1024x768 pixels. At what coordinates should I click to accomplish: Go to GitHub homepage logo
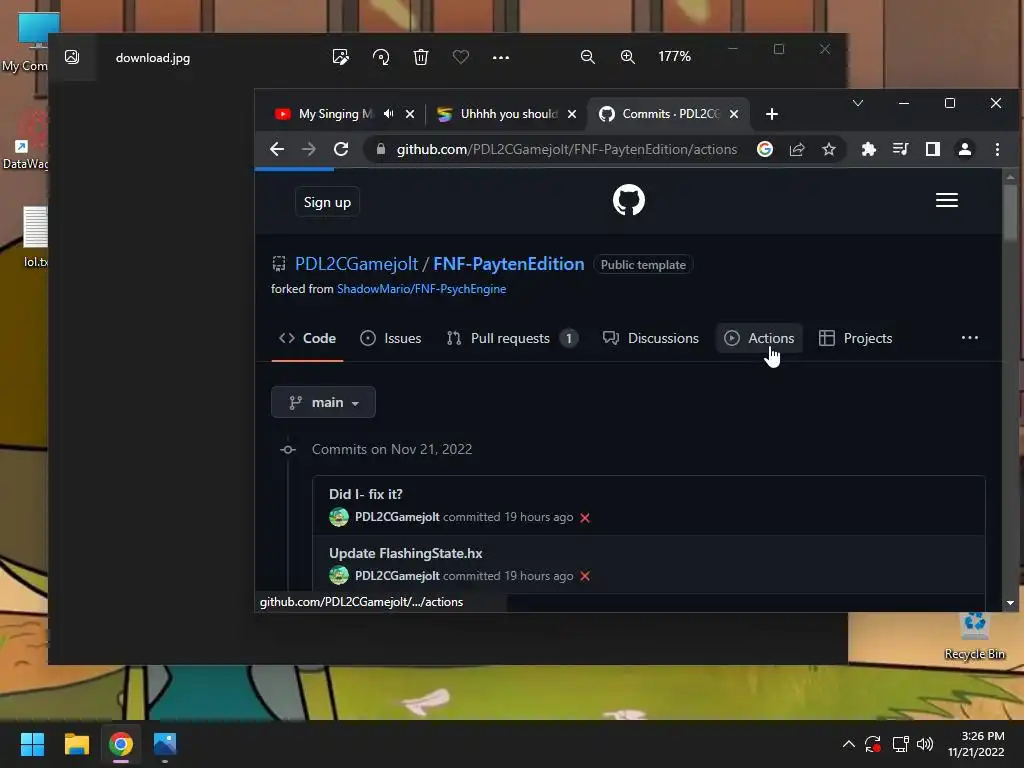click(629, 200)
